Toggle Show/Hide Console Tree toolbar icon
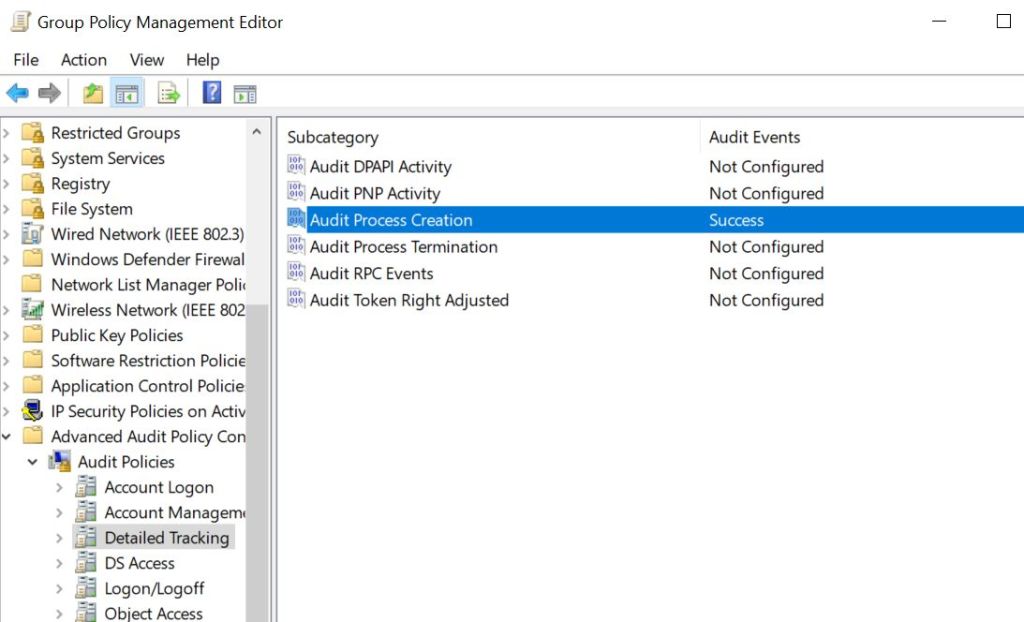Viewport: 1024px width, 622px height. tap(127, 94)
